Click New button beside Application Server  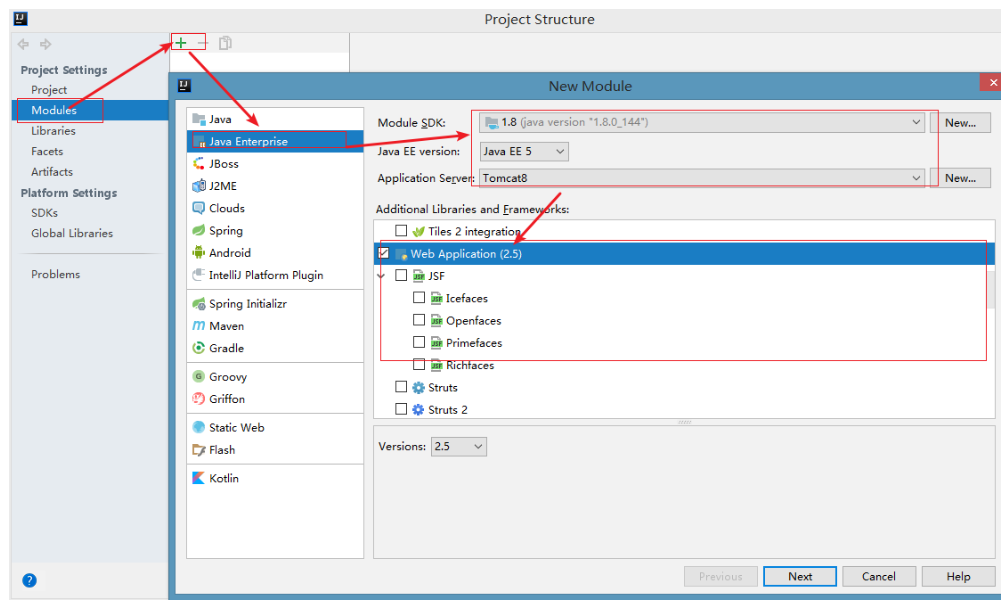960,178
